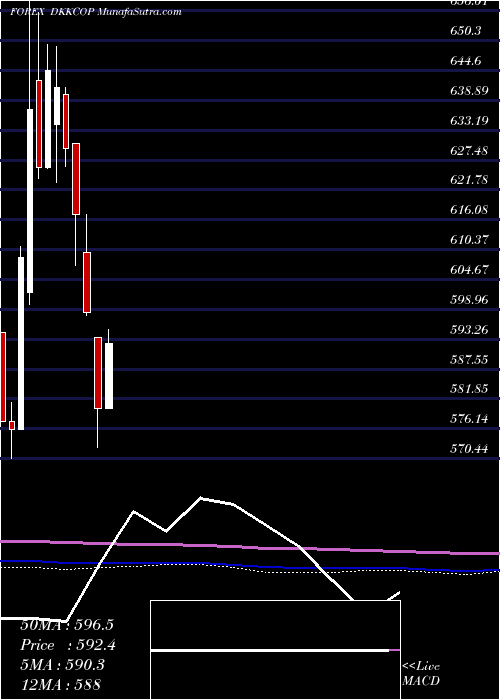Click the 593.26 price axis label
Screen dimensions: 500x700
coord(469,329)
